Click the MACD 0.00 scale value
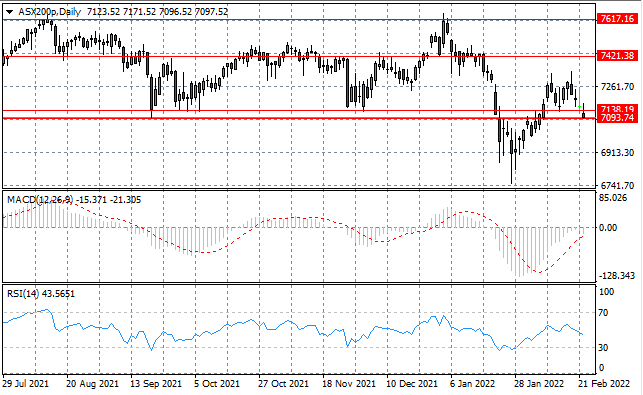This screenshot has height=395, width=643. (x=608, y=228)
